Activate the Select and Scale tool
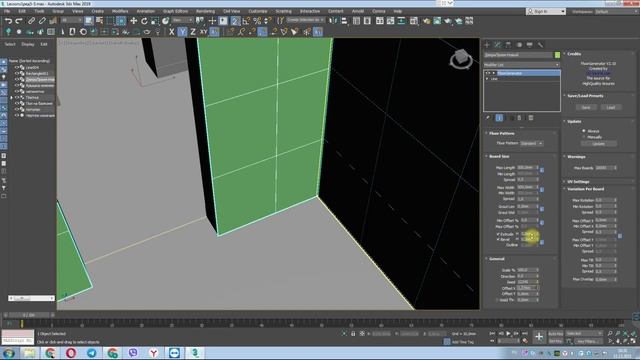The width and height of the screenshot is (640, 360). coord(155,21)
